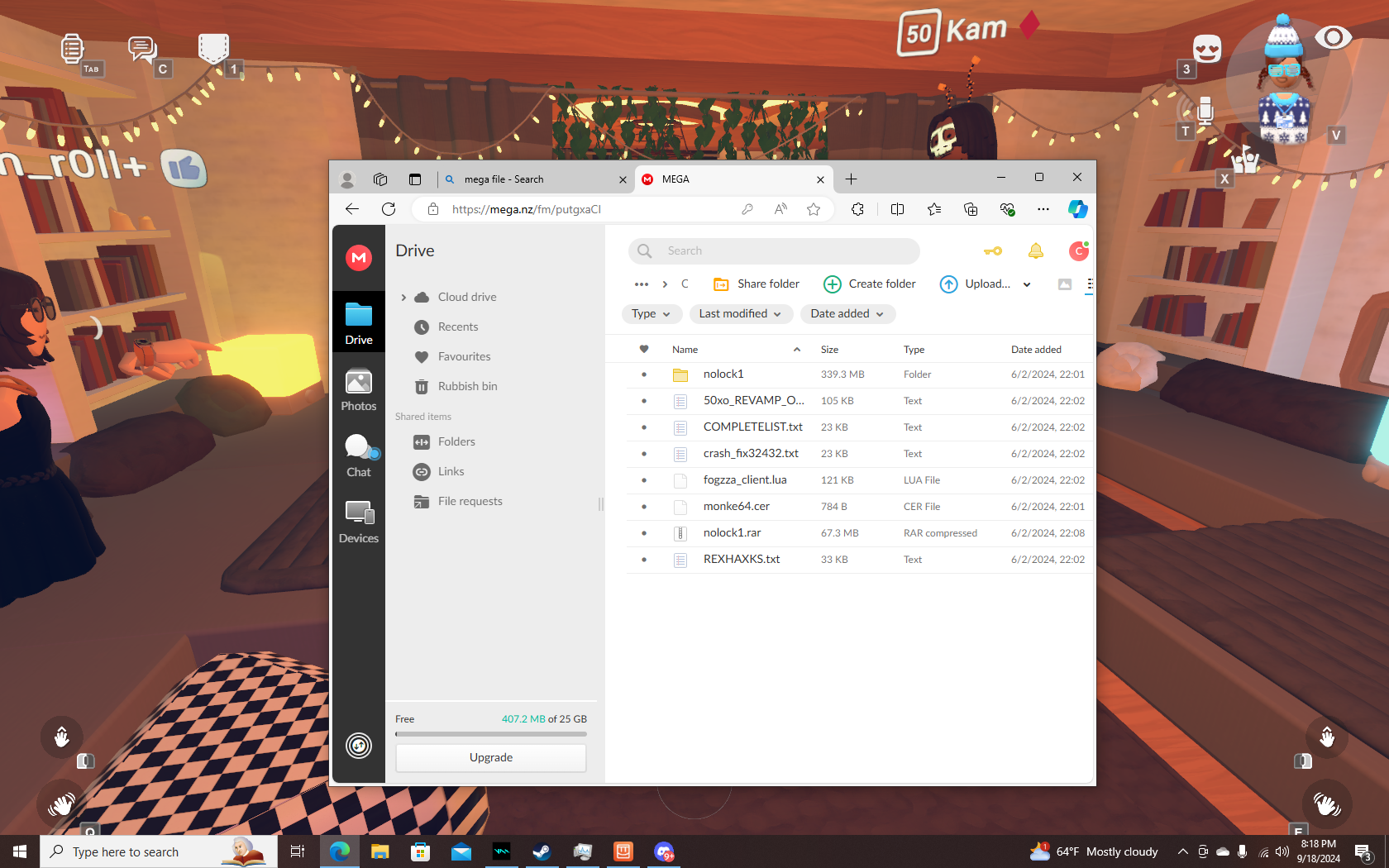Toggle favourite dot for crash_fix32432.txt
Screen dimensions: 1389x868
click(644, 454)
